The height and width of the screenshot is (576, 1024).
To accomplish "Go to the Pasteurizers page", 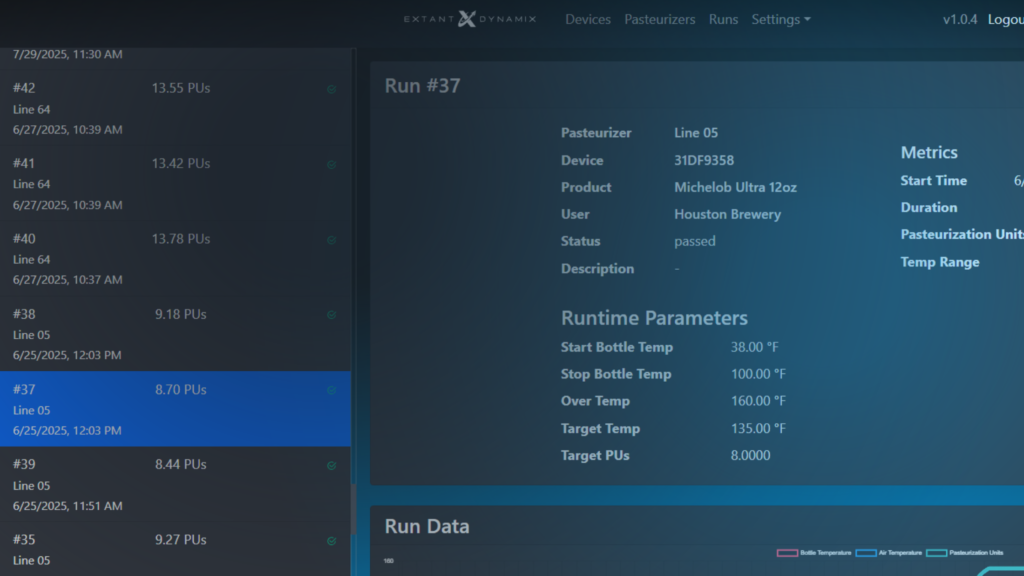I will tap(659, 19).
